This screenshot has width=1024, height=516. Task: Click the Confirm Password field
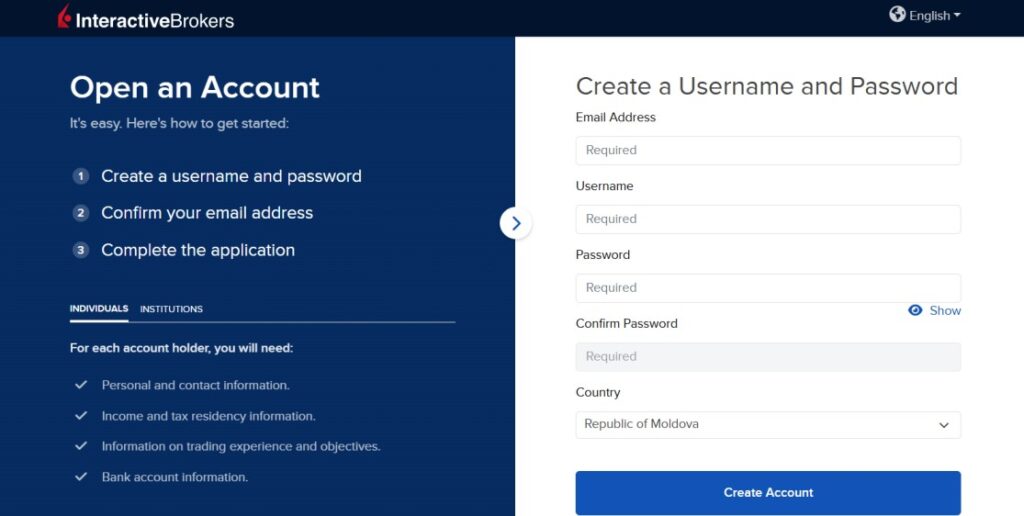[x=768, y=357]
